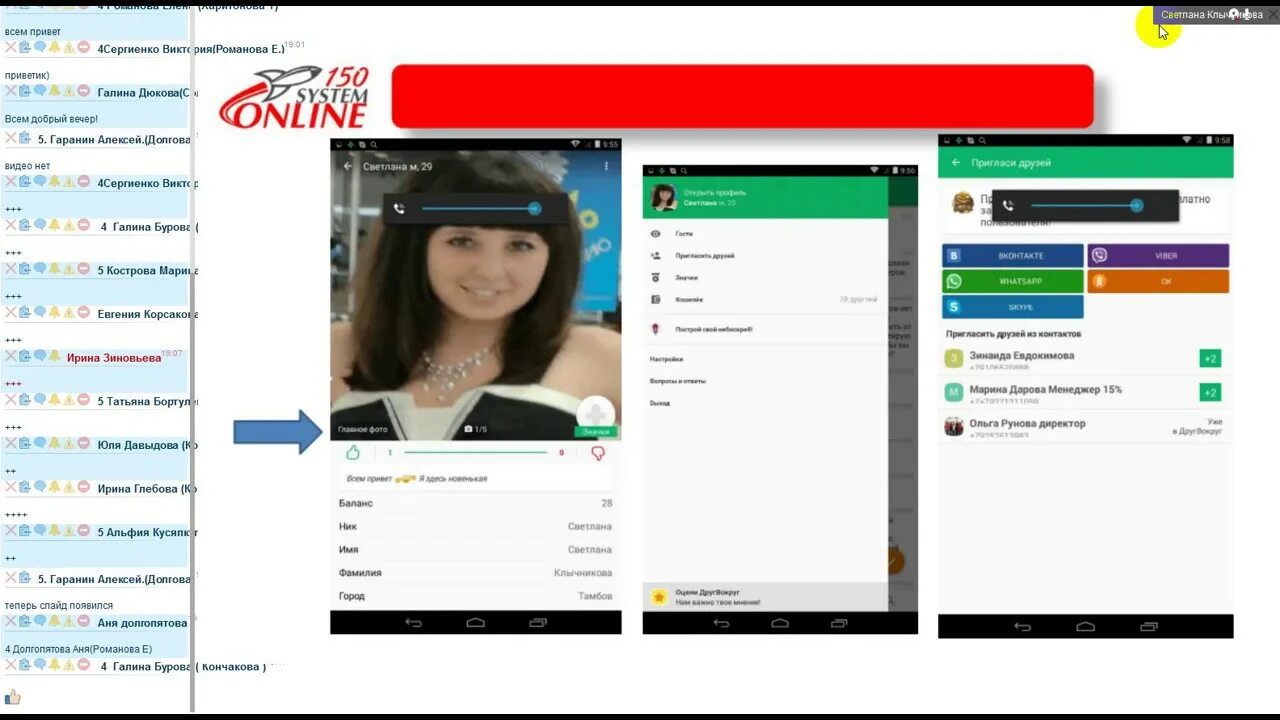Click copy icon beside 5. Гаранин Алексей under Всем добрый вечер
Viewport: 1280px width, 720px height.
tap(25, 138)
